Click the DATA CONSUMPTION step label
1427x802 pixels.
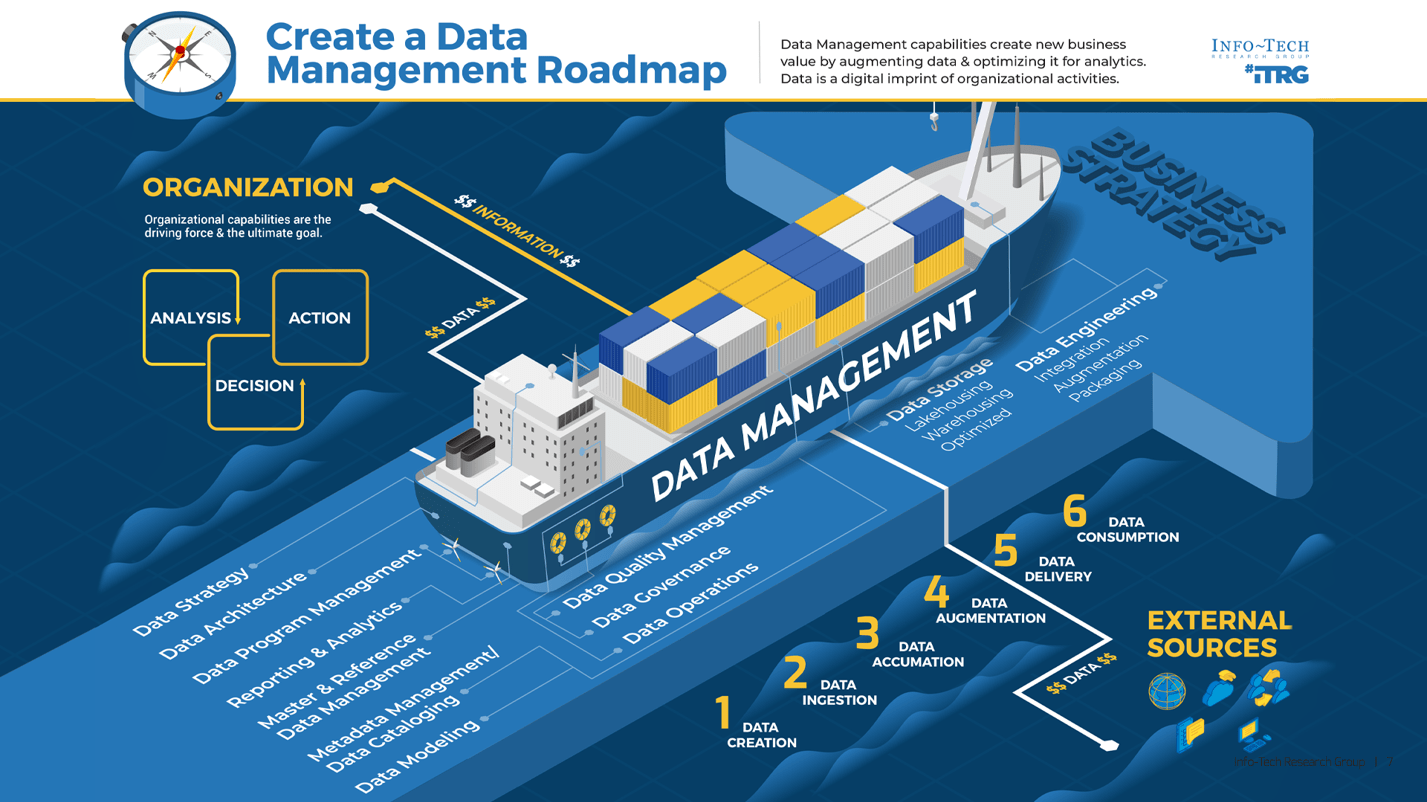pyautogui.click(x=1128, y=530)
